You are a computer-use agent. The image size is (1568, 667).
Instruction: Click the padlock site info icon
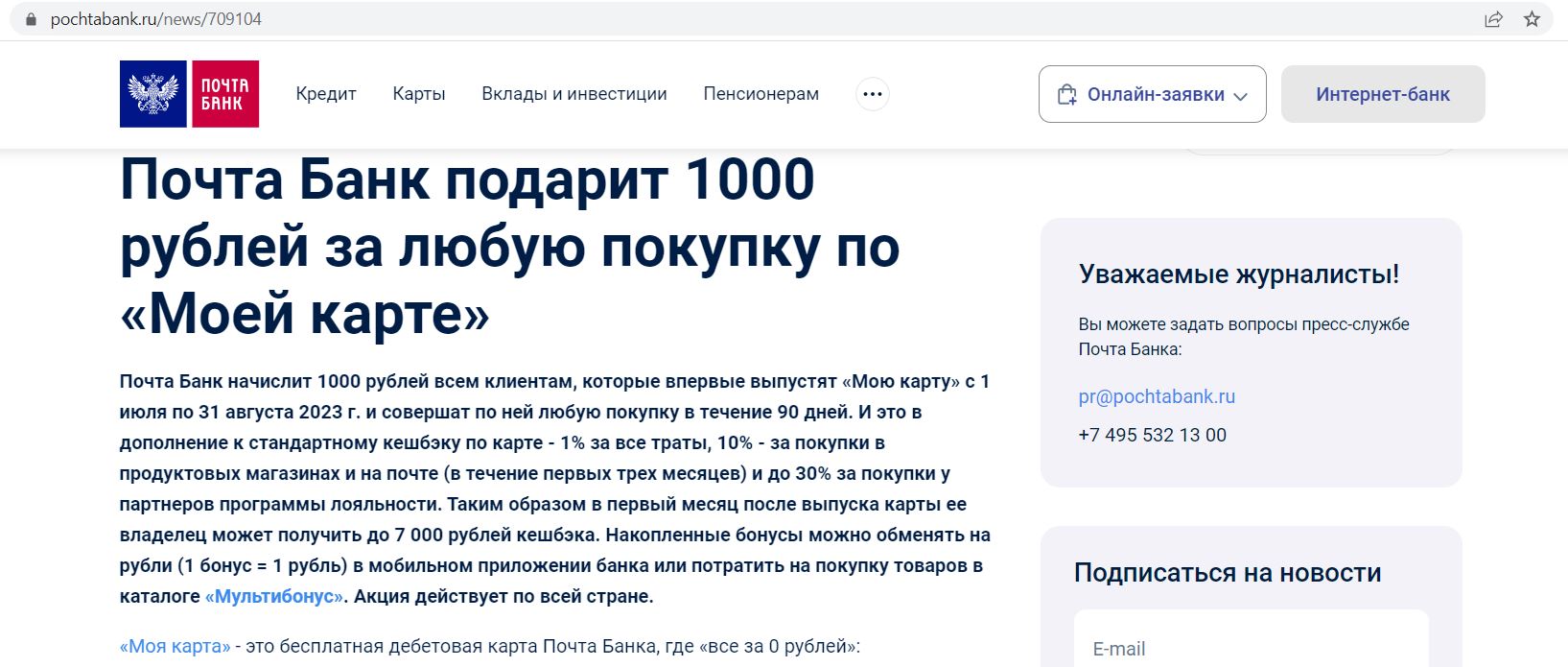[x=32, y=19]
